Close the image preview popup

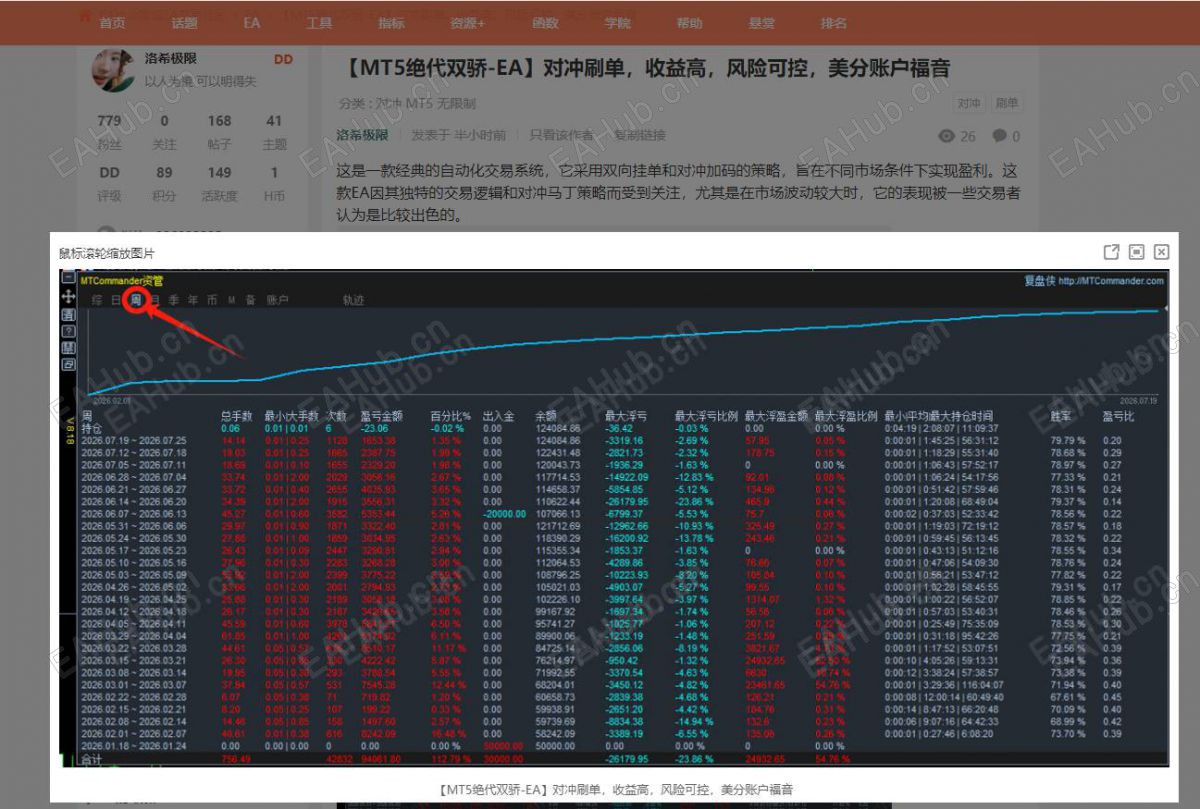(x=1161, y=253)
